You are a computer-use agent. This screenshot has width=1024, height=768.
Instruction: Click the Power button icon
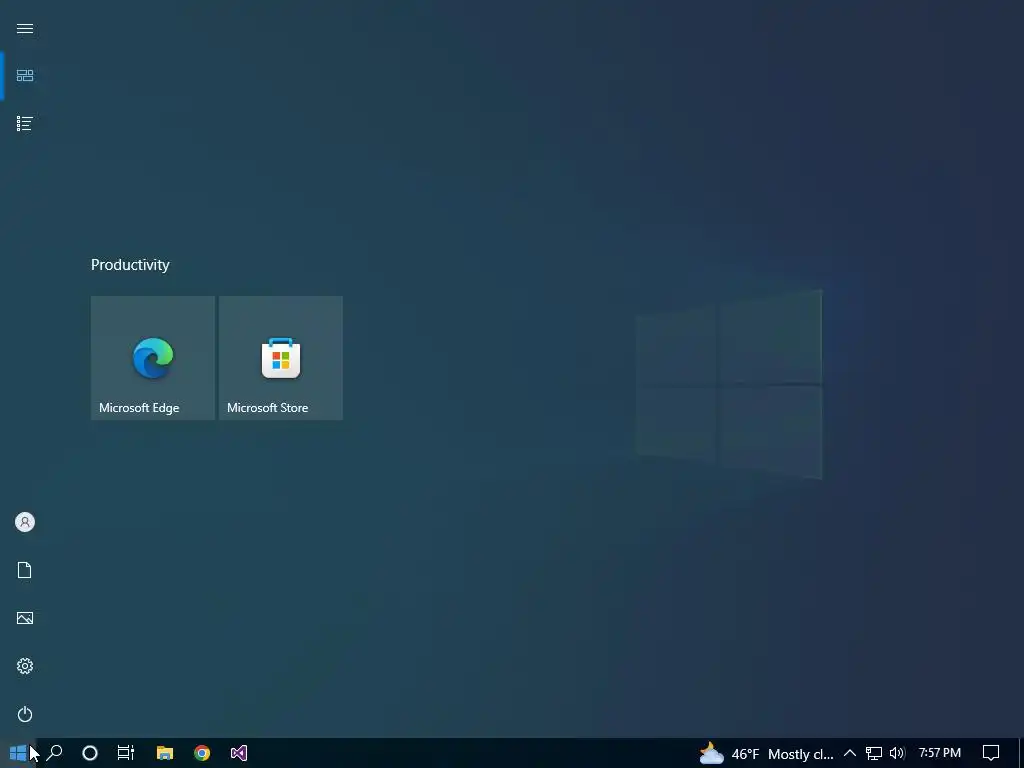[x=25, y=714]
